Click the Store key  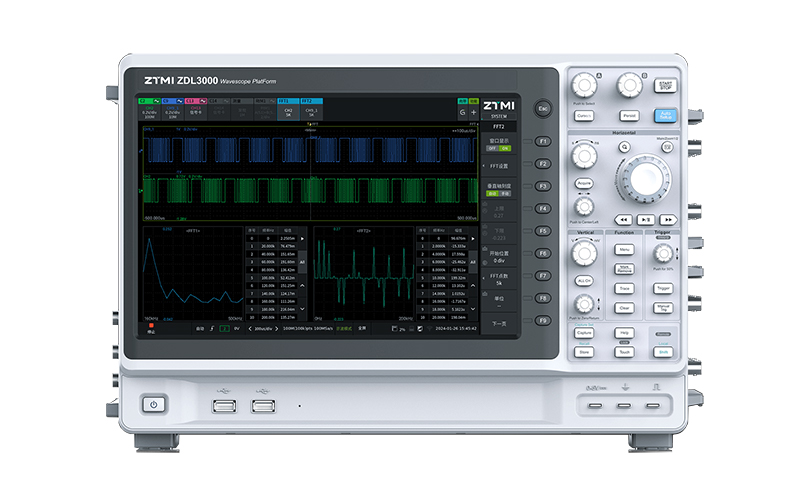click(x=584, y=352)
